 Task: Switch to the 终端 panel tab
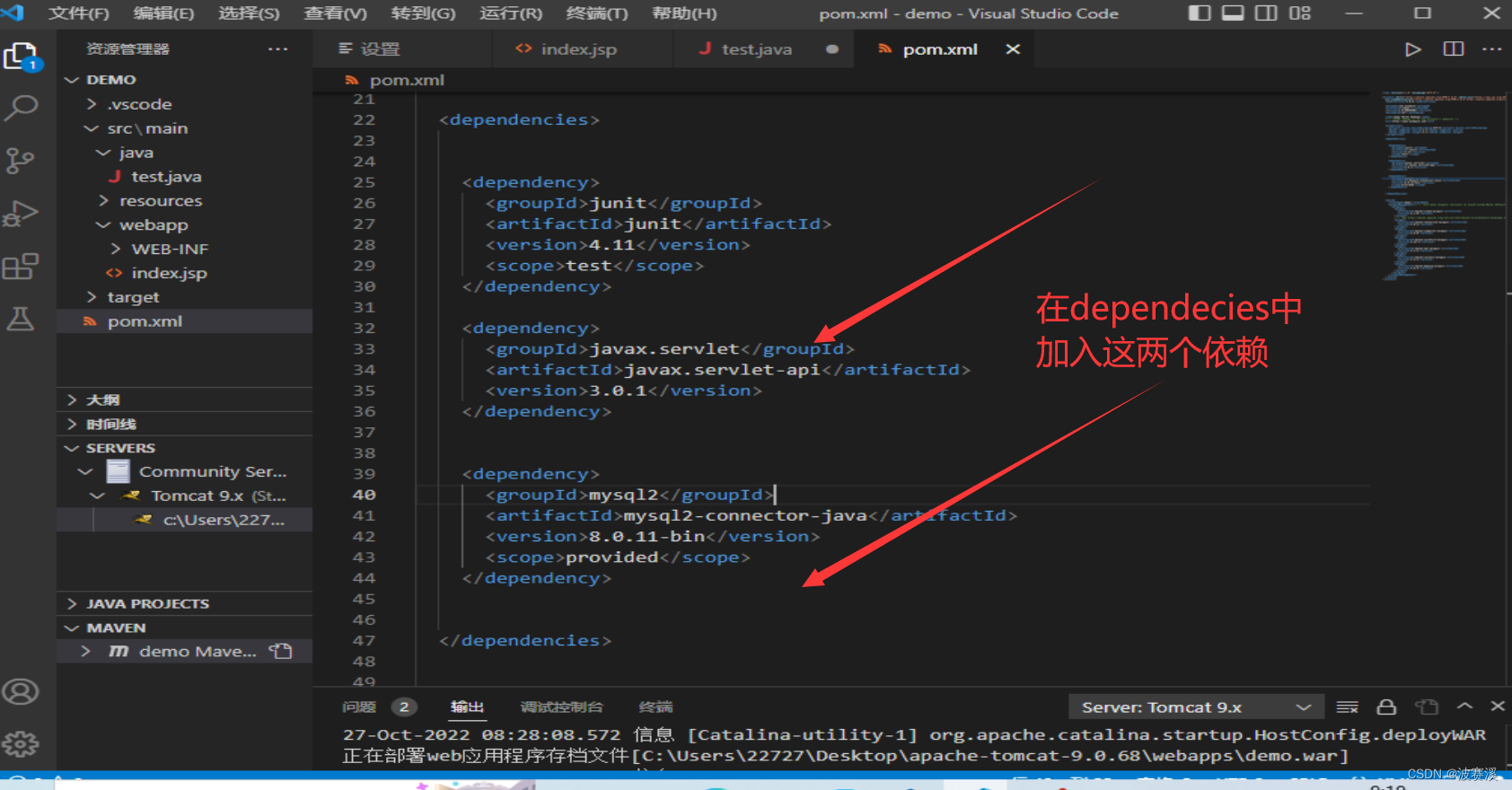(x=655, y=707)
